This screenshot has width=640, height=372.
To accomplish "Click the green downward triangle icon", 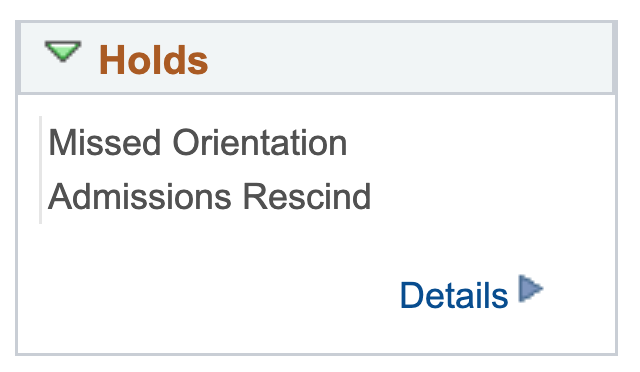I will coord(63,51).
